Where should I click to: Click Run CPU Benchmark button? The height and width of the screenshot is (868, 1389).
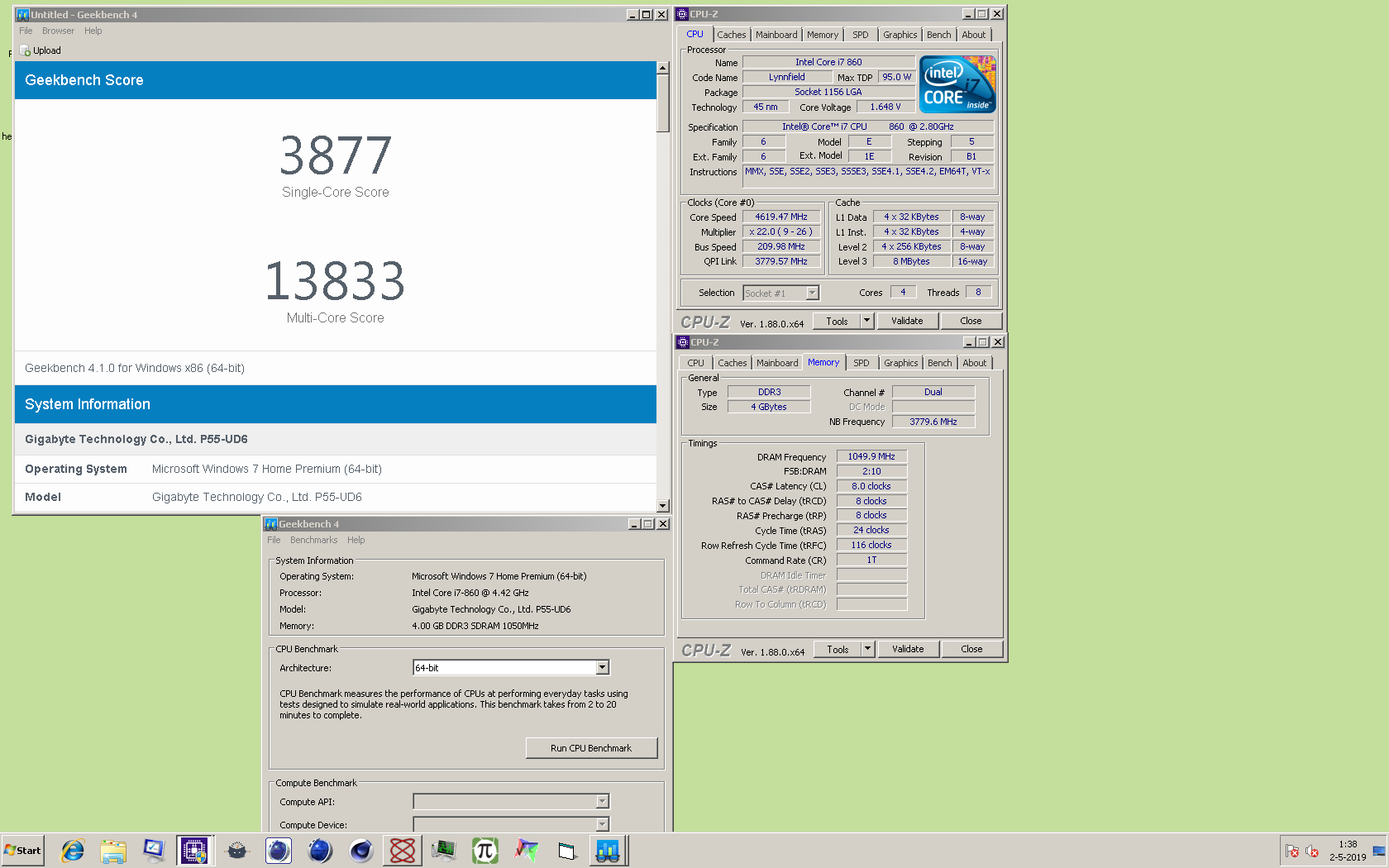[x=591, y=748]
